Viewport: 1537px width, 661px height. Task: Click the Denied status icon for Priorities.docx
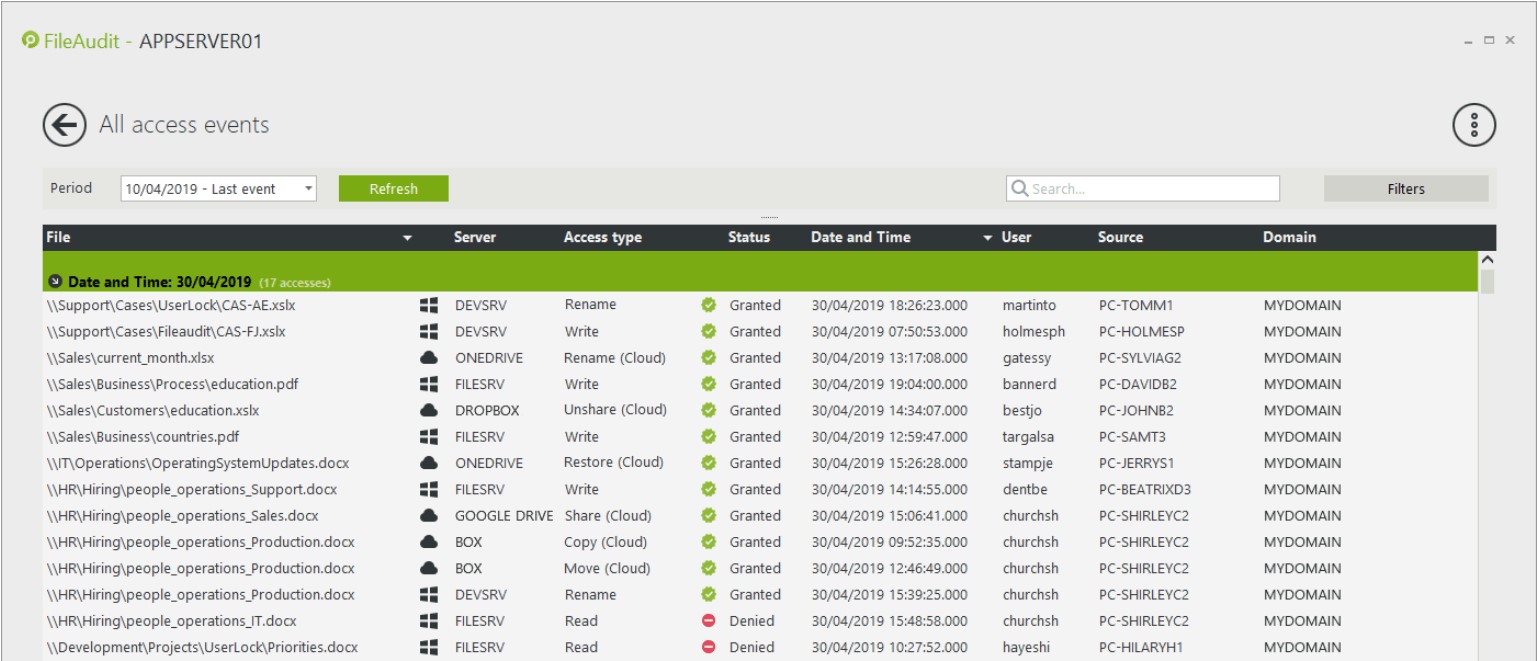(x=709, y=647)
